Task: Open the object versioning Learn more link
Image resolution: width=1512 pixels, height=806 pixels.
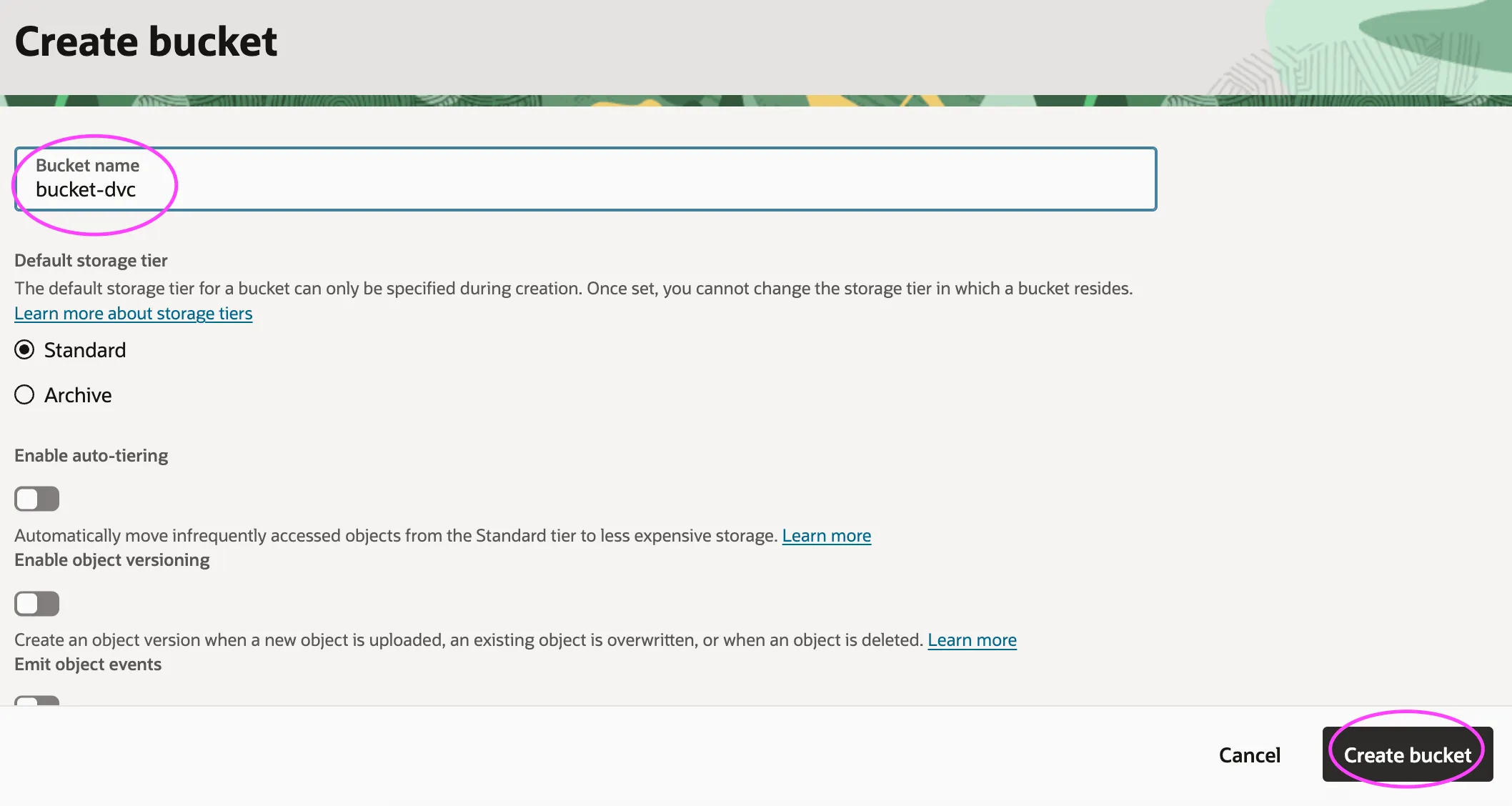Action: click(x=972, y=640)
